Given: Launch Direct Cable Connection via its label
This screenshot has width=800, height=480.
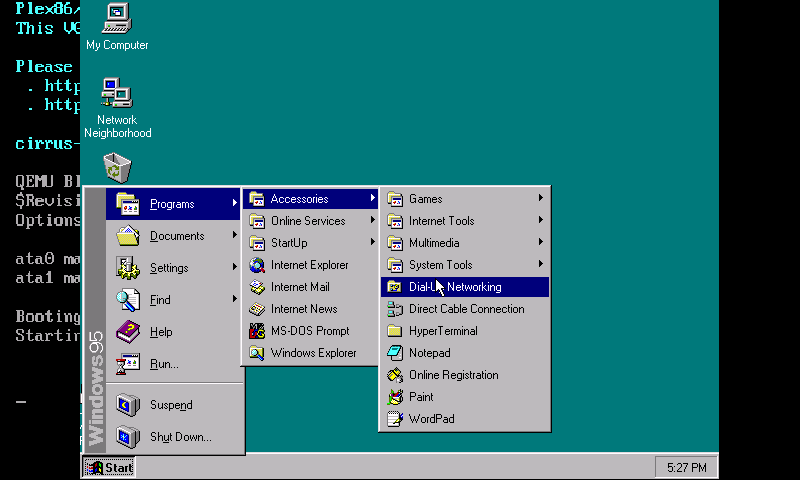Looking at the screenshot, I should [466, 309].
